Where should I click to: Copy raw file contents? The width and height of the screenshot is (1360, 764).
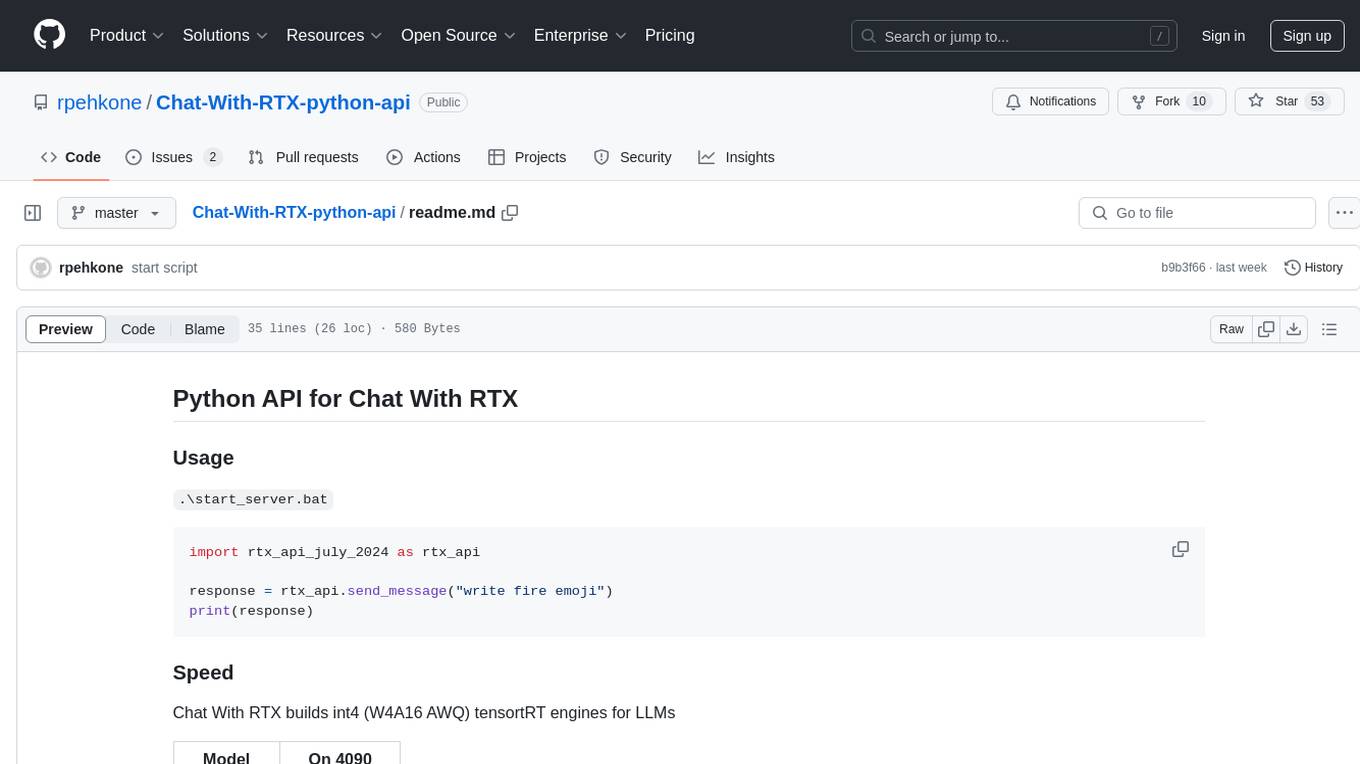click(x=1267, y=329)
